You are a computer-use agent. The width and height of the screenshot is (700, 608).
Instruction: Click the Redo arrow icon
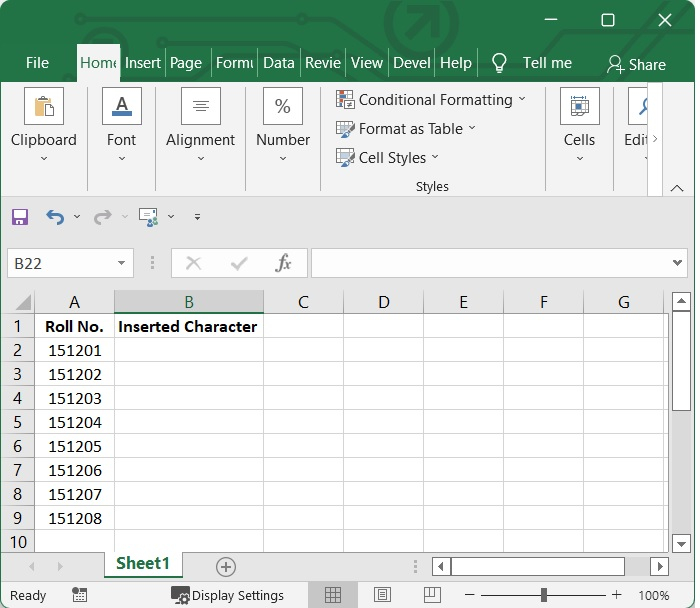coord(103,217)
